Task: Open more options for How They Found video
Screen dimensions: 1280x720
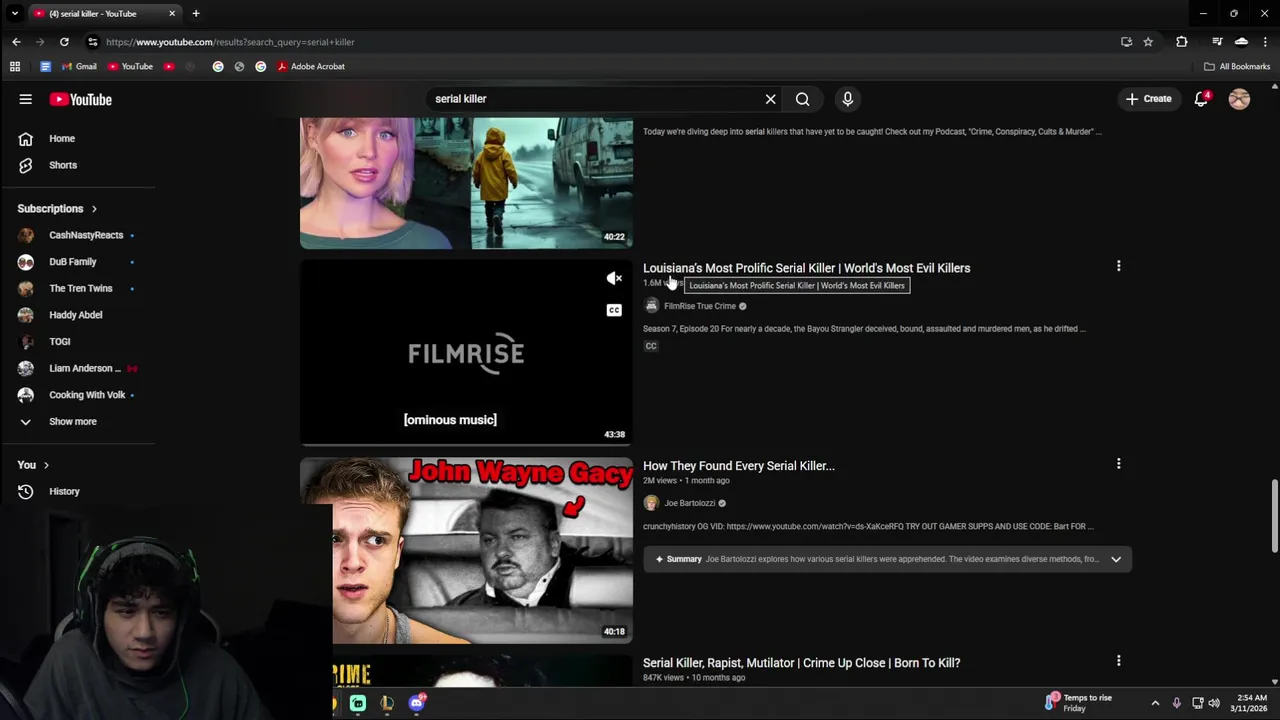Action: coord(1118,464)
